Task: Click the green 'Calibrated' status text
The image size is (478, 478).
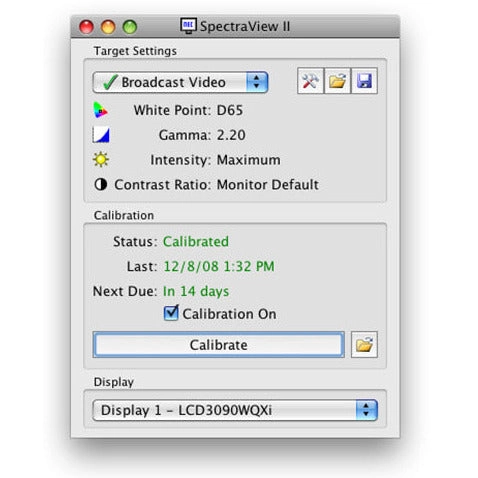Action: [x=196, y=242]
